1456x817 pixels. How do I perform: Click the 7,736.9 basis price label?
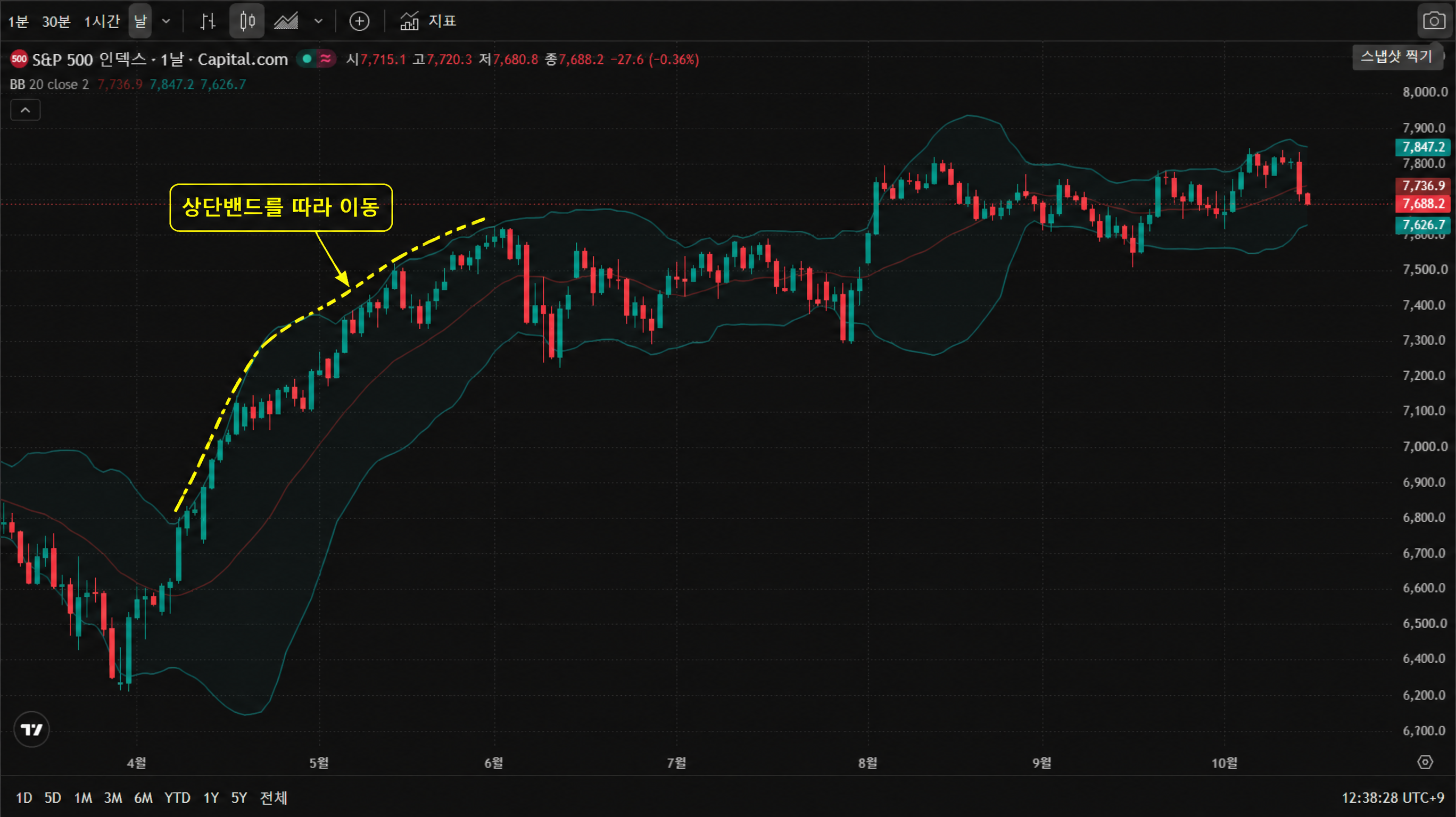point(1423,185)
